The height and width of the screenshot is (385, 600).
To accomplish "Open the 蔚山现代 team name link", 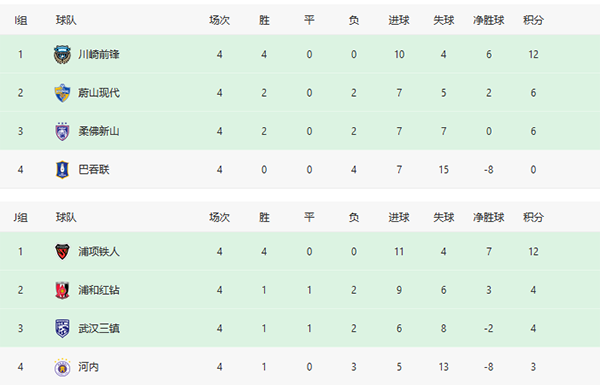I will [99, 93].
